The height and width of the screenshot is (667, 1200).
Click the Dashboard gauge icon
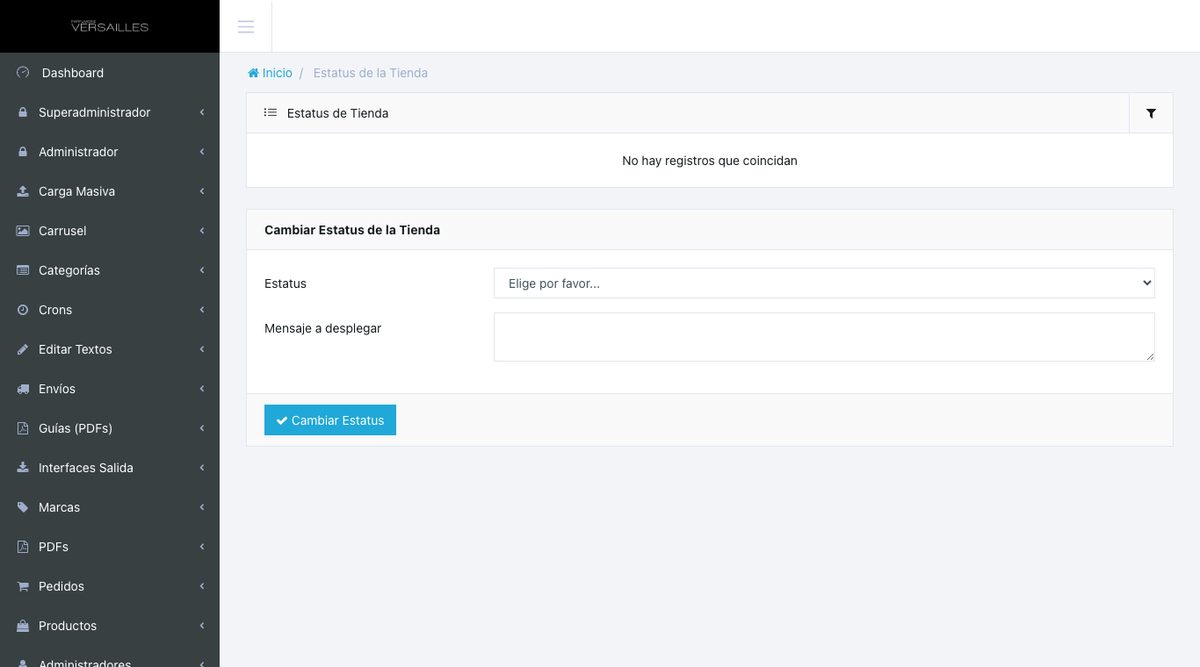(x=23, y=72)
